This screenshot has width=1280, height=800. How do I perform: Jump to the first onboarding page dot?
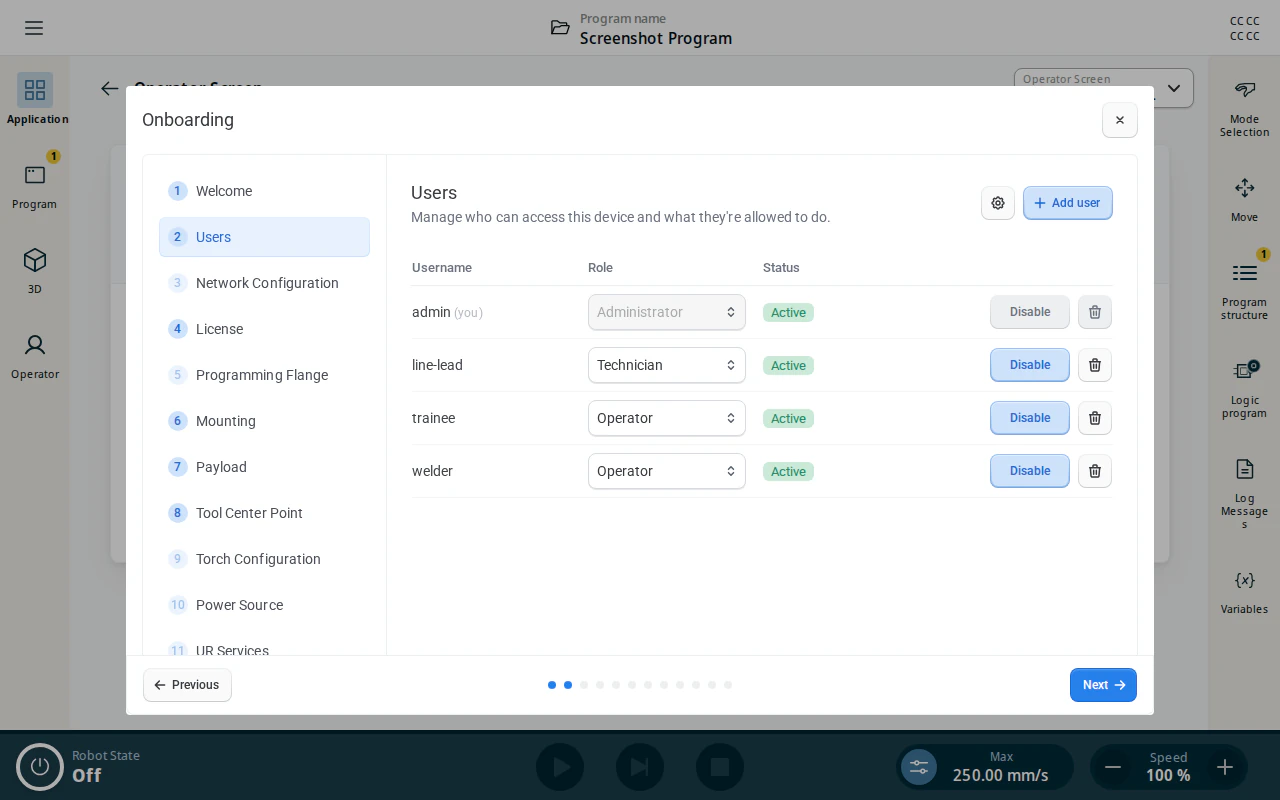(x=552, y=685)
